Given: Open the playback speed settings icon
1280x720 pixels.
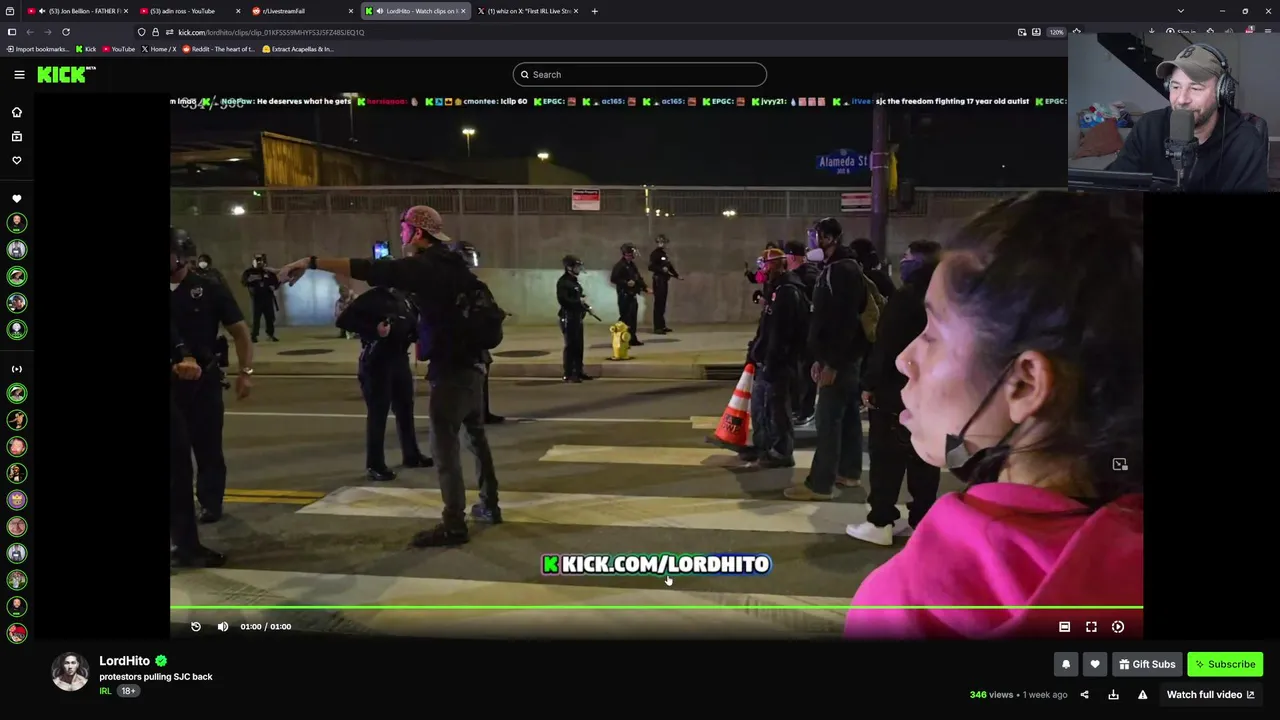Looking at the screenshot, I should 1118,627.
